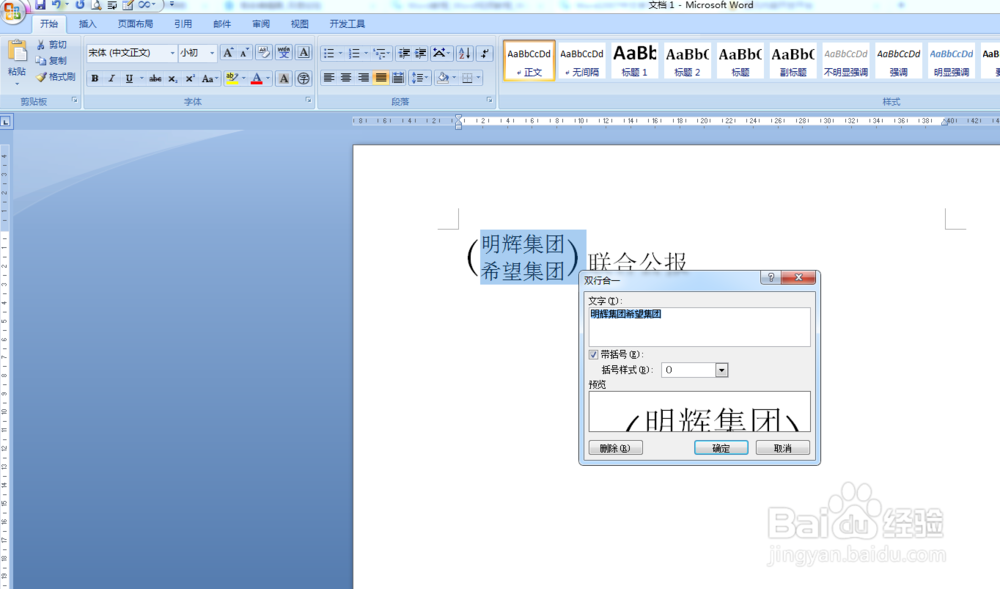Toggle character shading
The image size is (1000, 589).
tap(284, 78)
